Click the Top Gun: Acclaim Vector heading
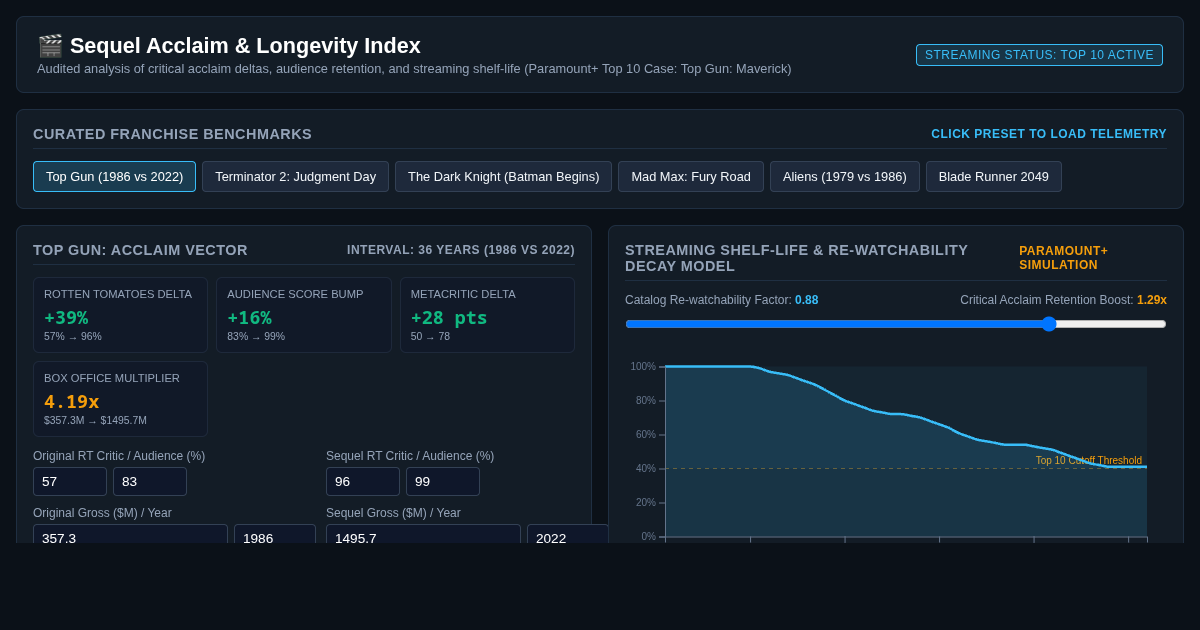Screen dimensions: 1200x630 click(x=140, y=250)
